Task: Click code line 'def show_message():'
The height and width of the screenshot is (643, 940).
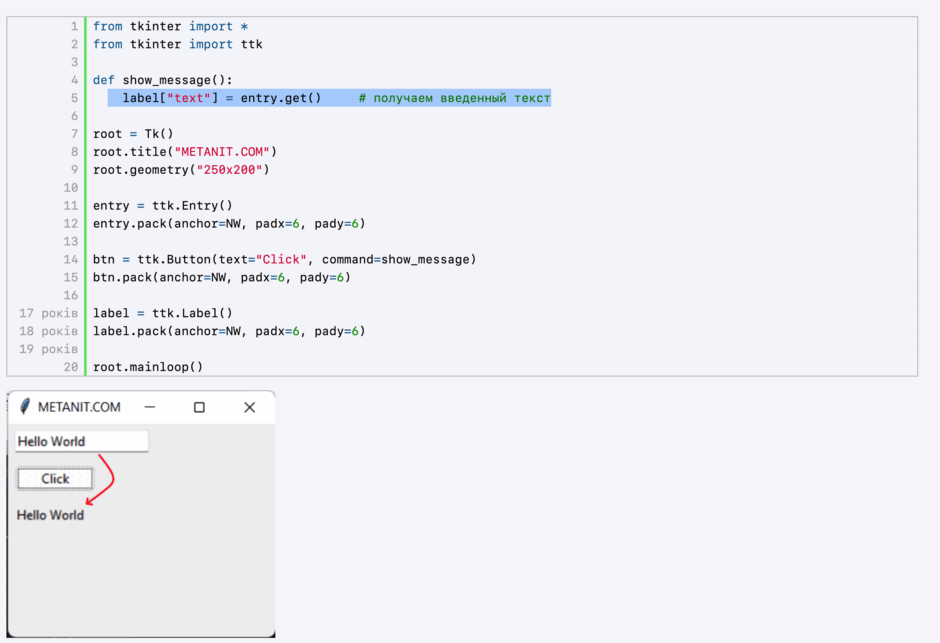Action: 162,80
